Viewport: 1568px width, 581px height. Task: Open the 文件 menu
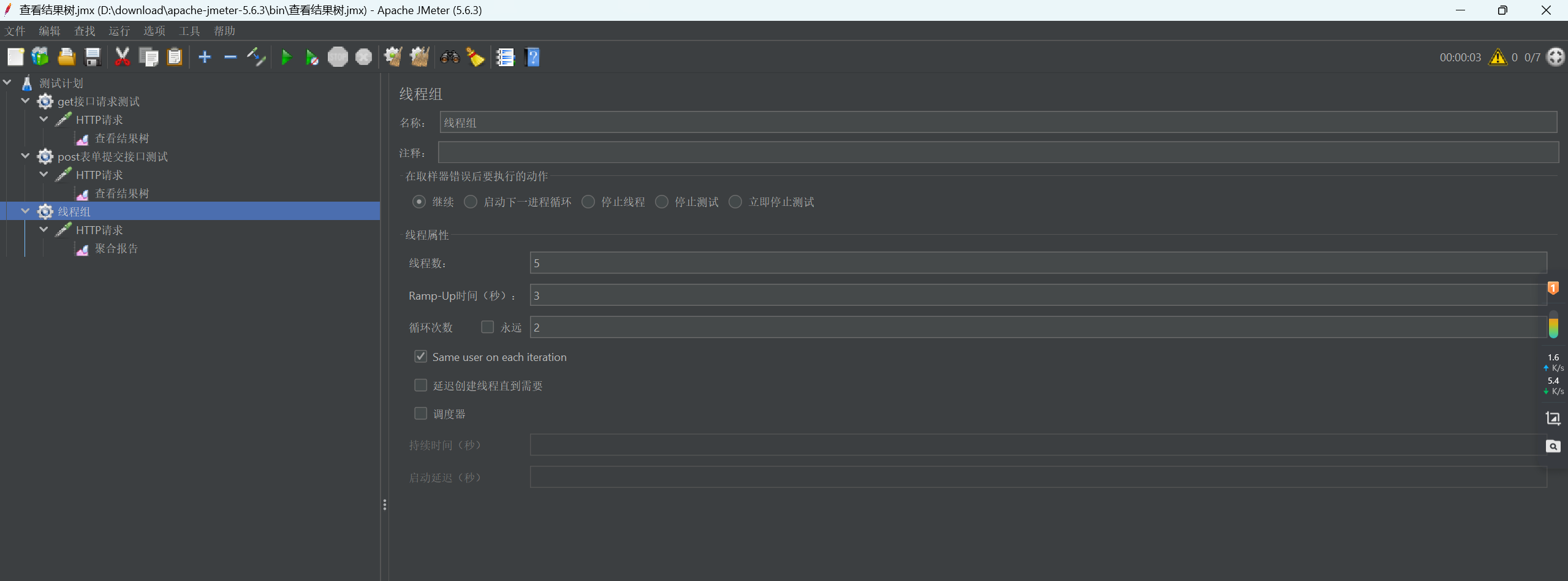15,31
